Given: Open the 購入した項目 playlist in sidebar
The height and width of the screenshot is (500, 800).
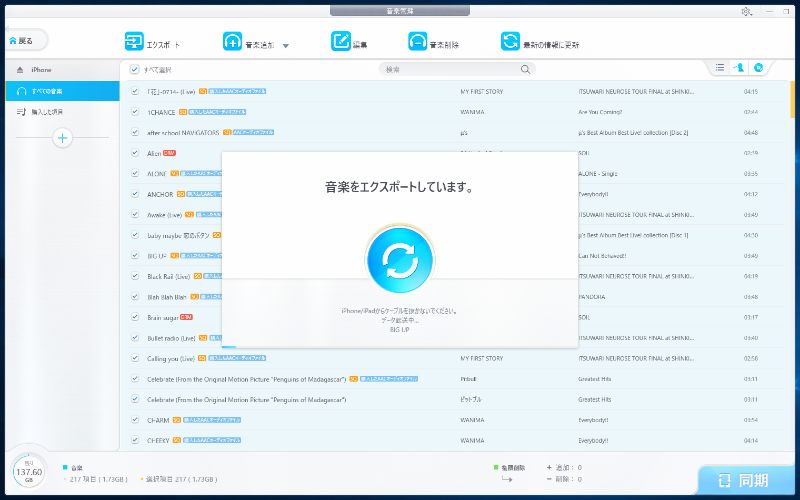Looking at the screenshot, I should [x=62, y=111].
